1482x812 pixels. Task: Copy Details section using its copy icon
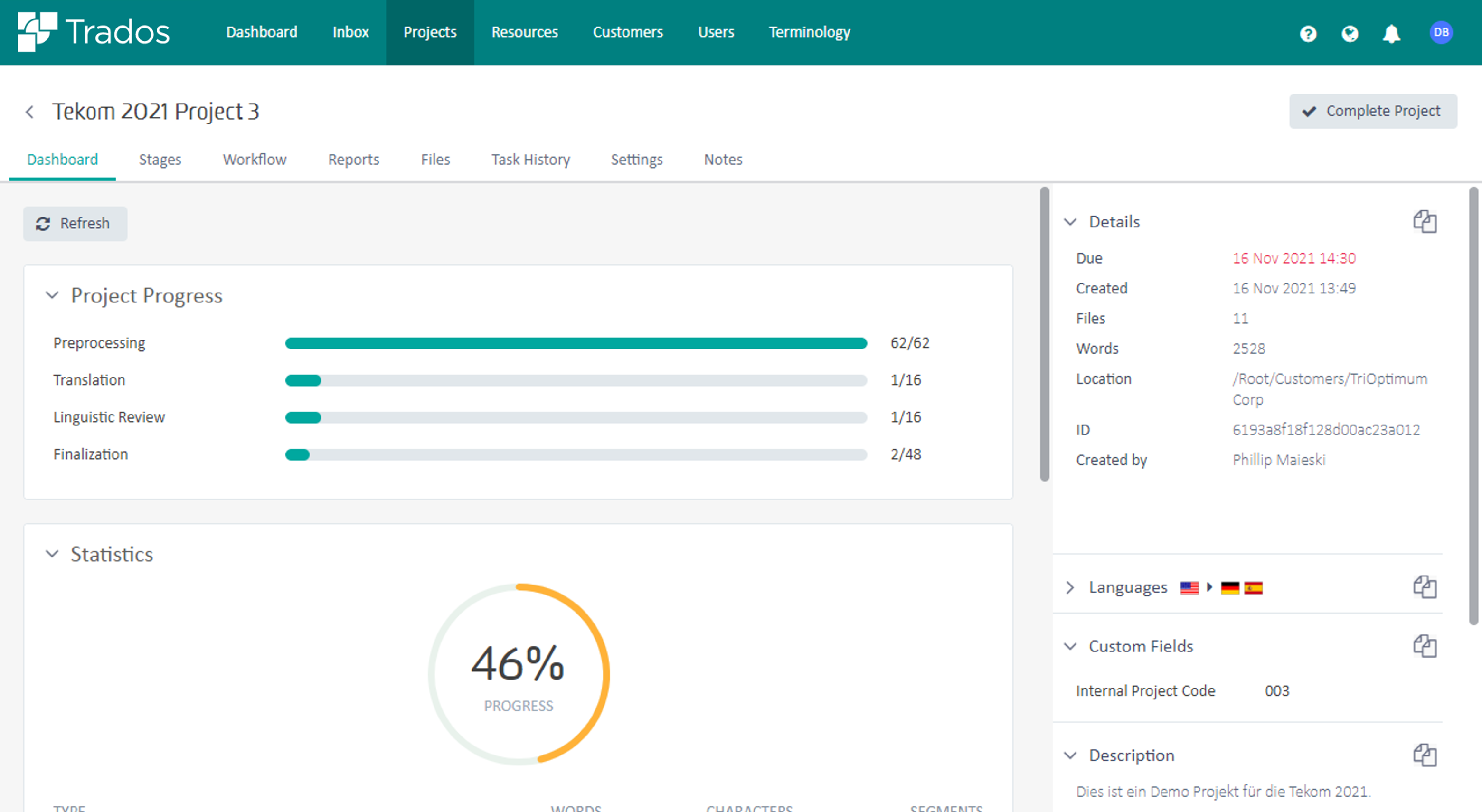tap(1425, 222)
